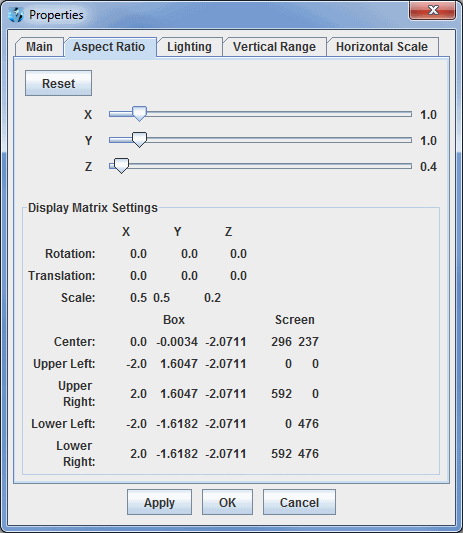Open the Lighting tab
The image size is (463, 533).
click(189, 47)
